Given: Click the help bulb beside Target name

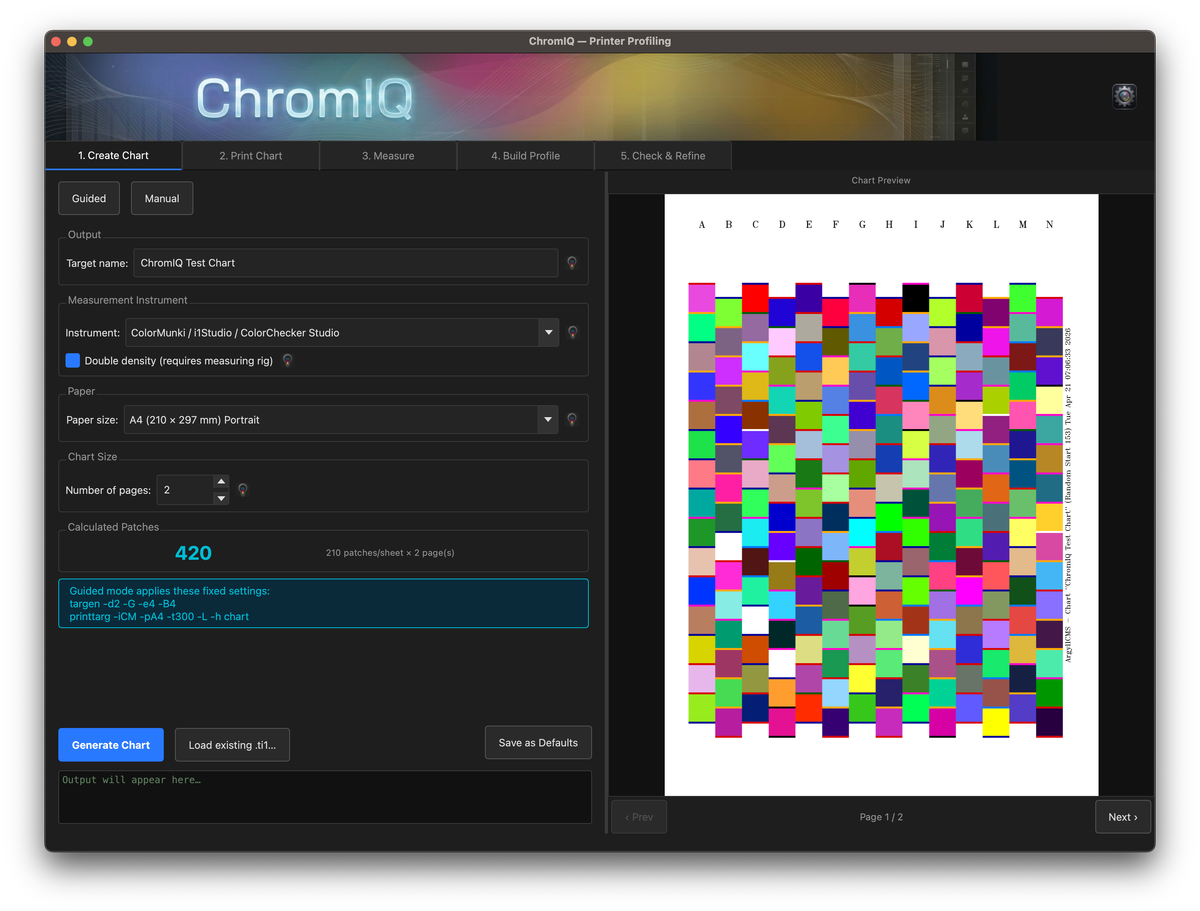Looking at the screenshot, I should click(x=572, y=263).
